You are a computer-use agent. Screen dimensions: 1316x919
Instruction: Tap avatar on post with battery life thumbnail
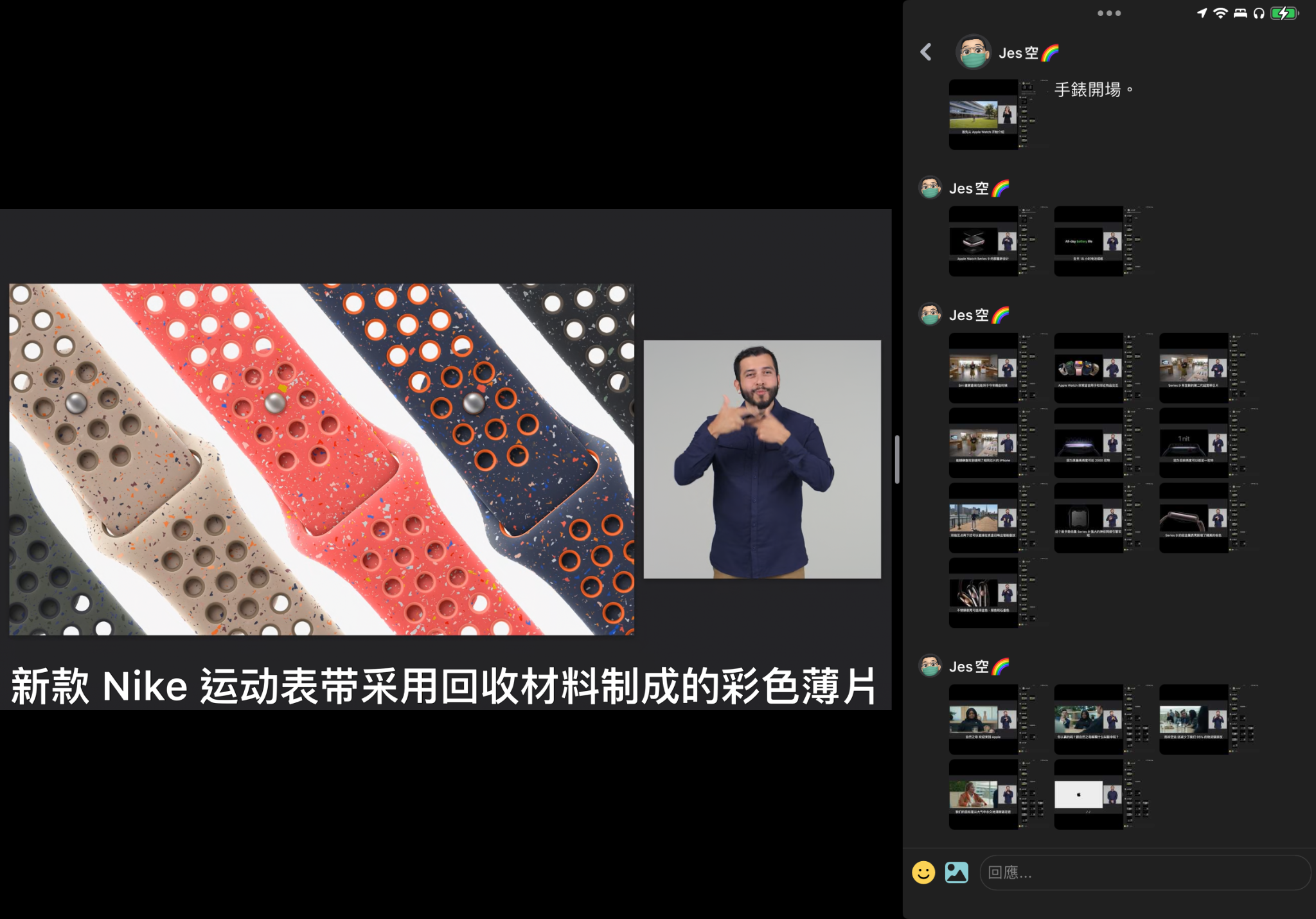(x=930, y=188)
